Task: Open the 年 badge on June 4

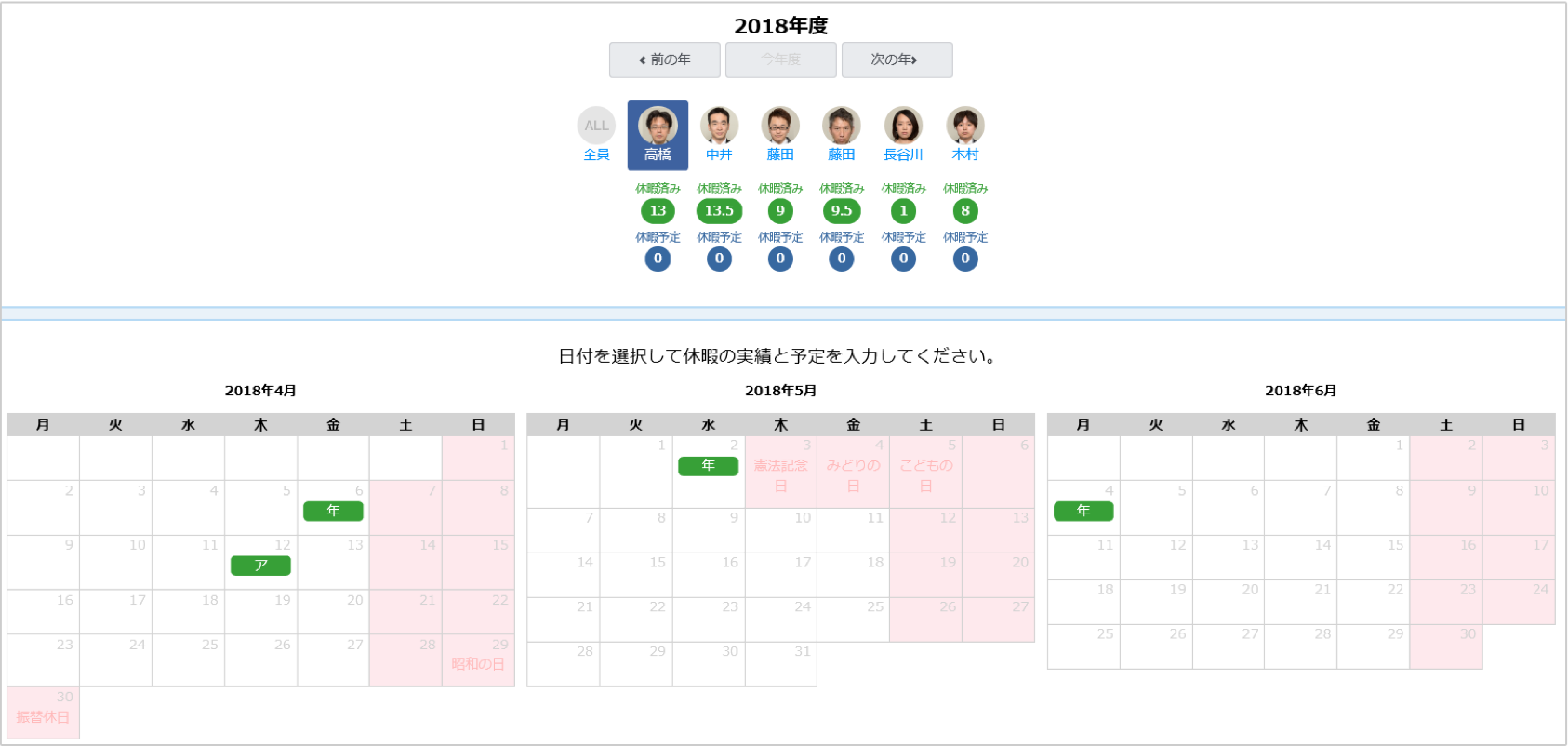Action: (x=1083, y=511)
